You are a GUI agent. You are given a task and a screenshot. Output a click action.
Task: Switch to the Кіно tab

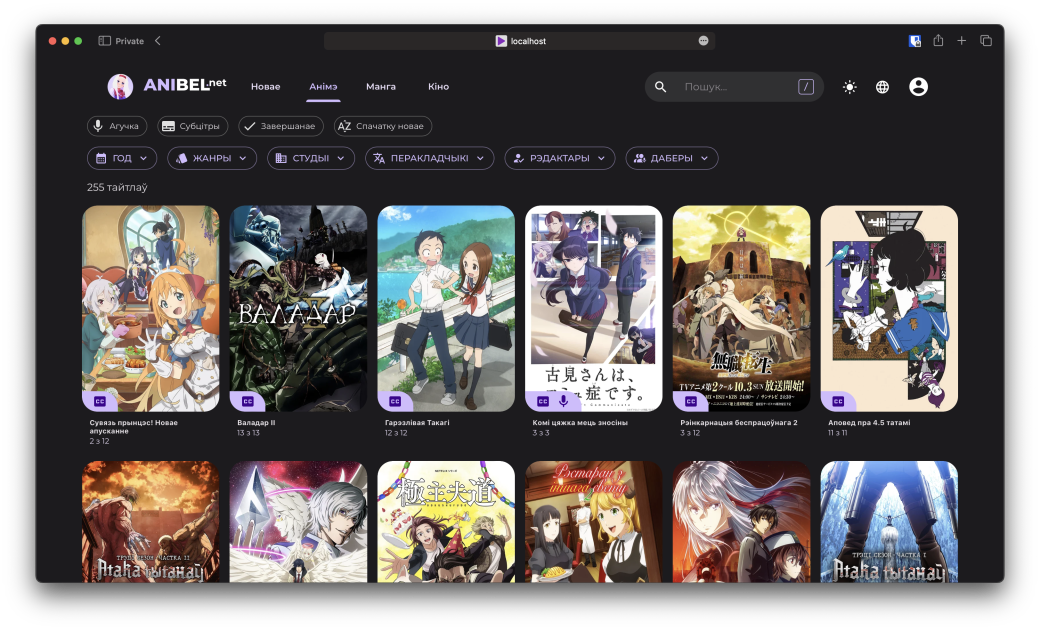coord(438,86)
